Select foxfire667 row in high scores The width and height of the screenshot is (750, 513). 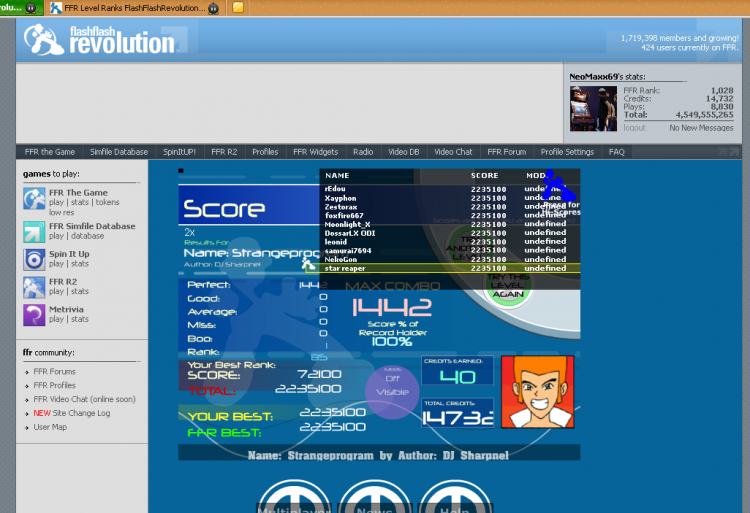tap(450, 216)
